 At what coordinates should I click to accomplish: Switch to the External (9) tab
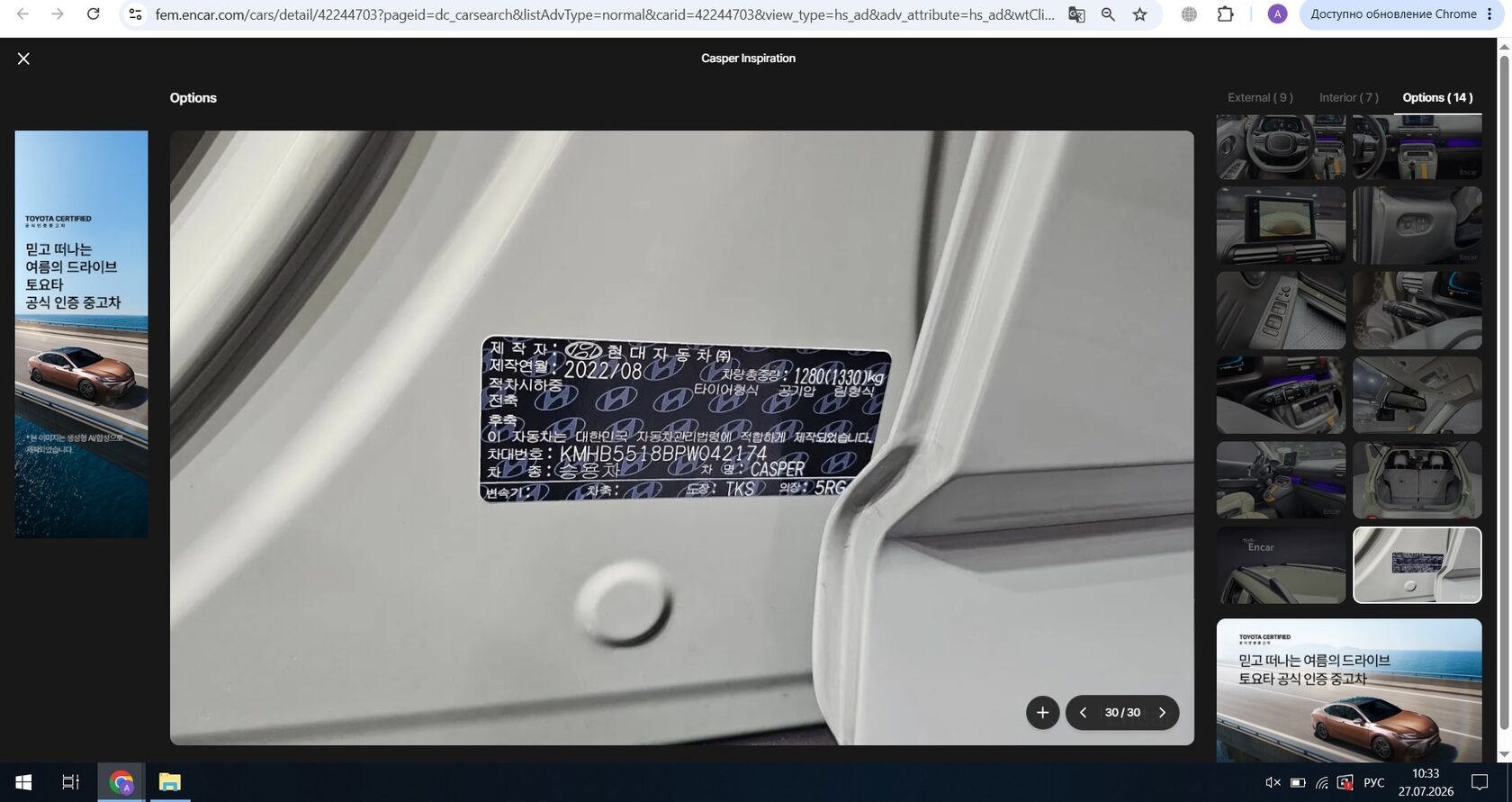[x=1260, y=97]
